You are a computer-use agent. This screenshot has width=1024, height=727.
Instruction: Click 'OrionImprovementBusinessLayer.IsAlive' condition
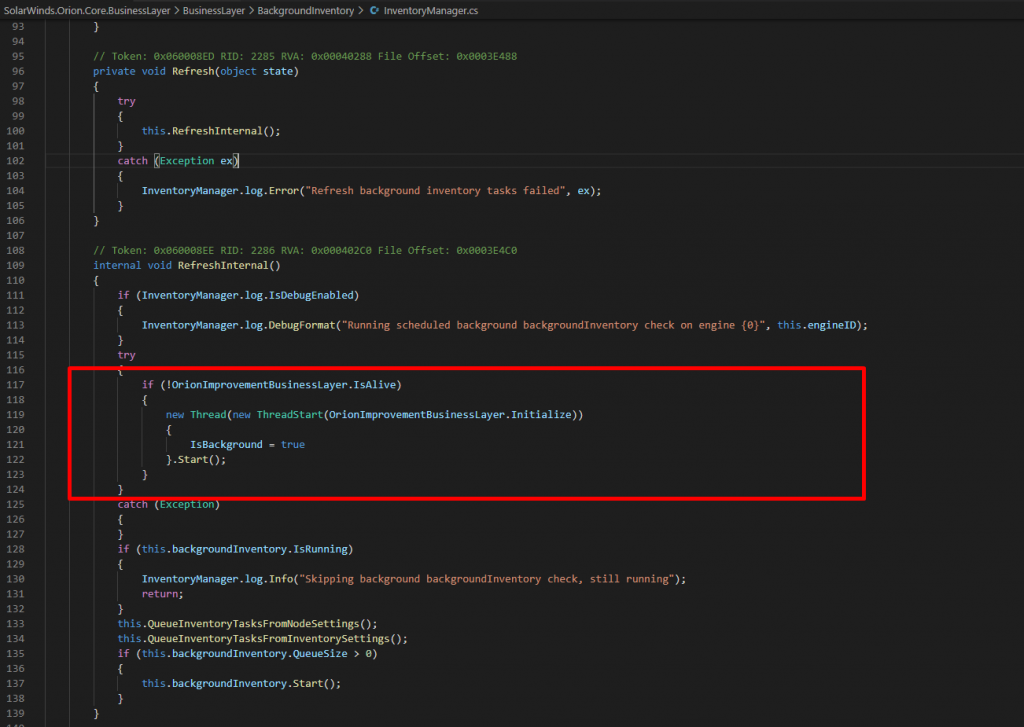pyautogui.click(x=284, y=385)
